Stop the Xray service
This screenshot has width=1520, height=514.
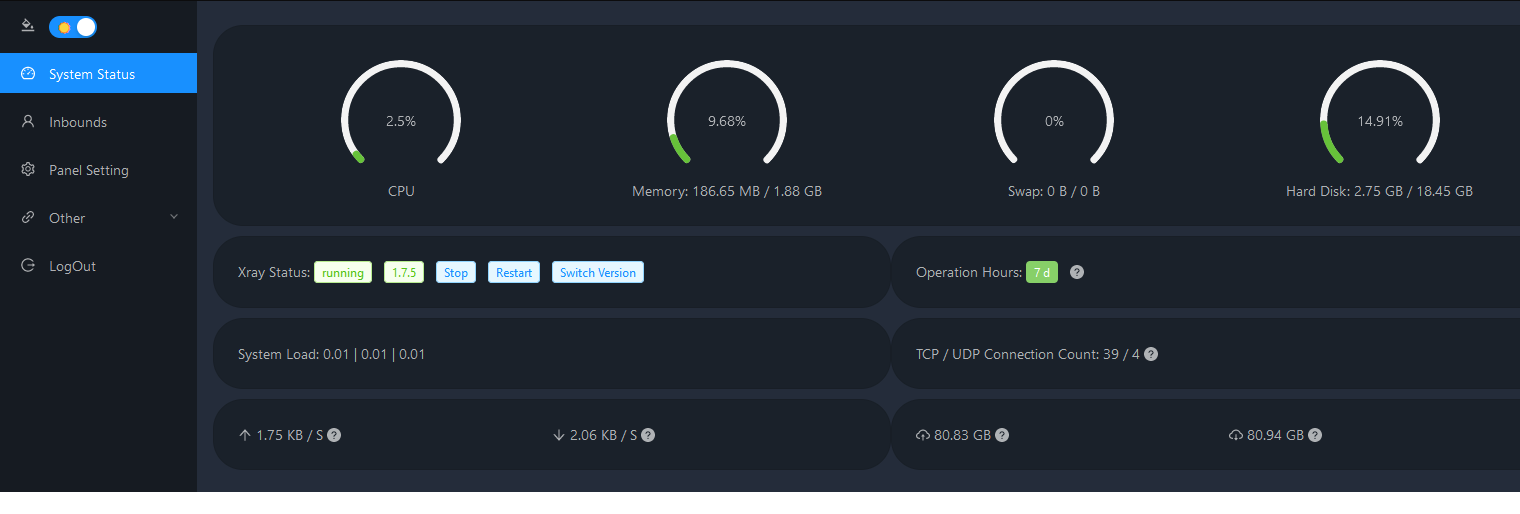pyautogui.click(x=456, y=273)
